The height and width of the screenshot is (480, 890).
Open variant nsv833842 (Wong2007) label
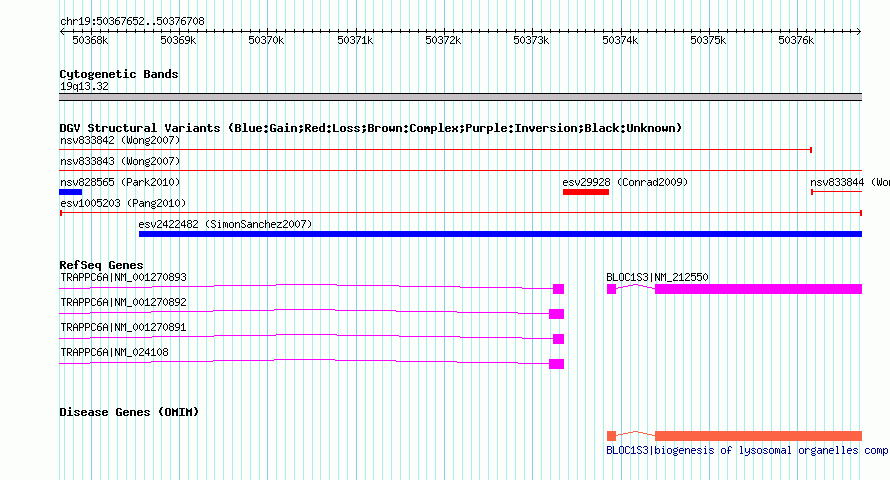[x=120, y=140]
